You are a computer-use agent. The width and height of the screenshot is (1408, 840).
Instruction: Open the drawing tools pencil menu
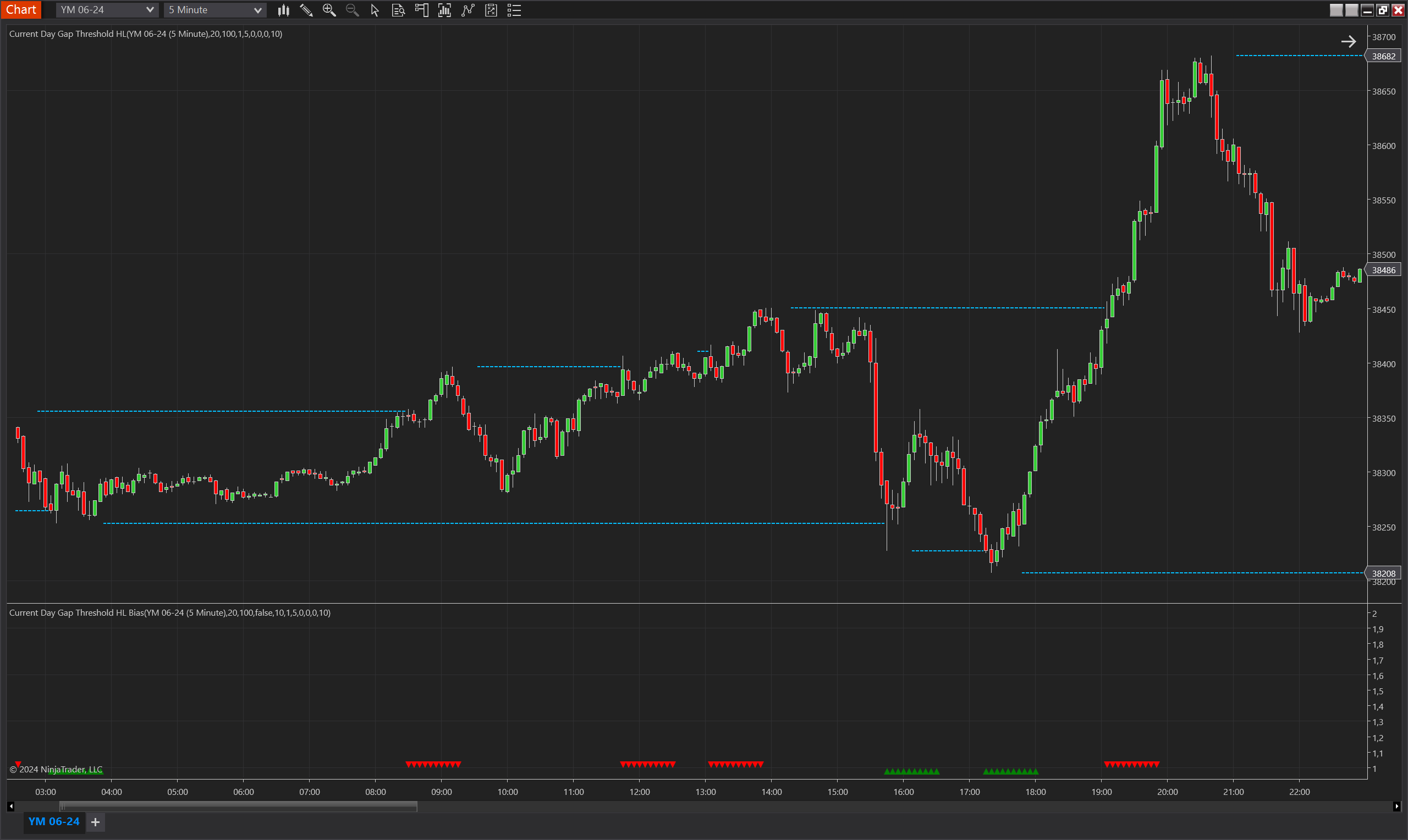(306, 10)
